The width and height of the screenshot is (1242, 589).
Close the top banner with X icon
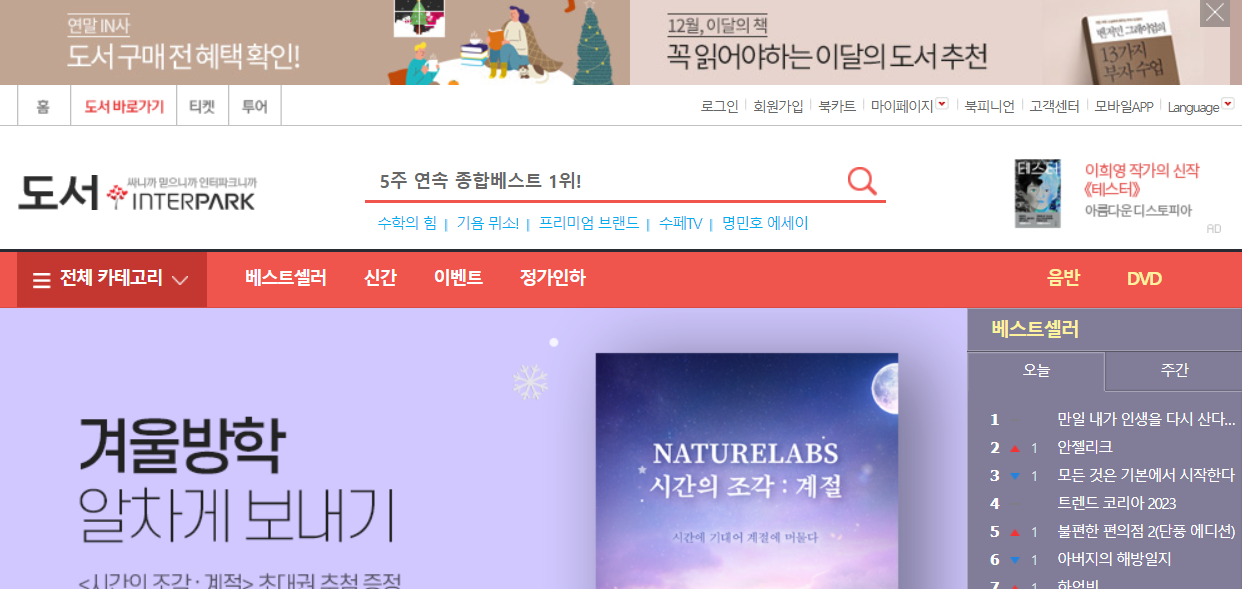click(x=1215, y=13)
